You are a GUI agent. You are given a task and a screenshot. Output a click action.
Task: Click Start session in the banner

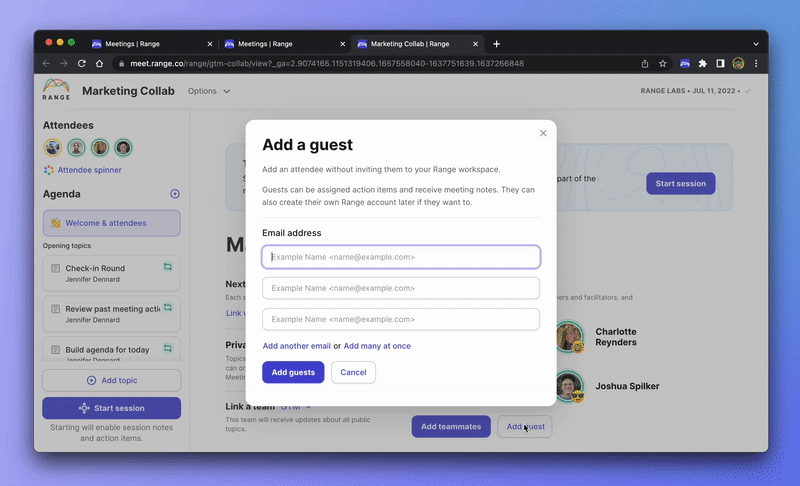(x=681, y=184)
